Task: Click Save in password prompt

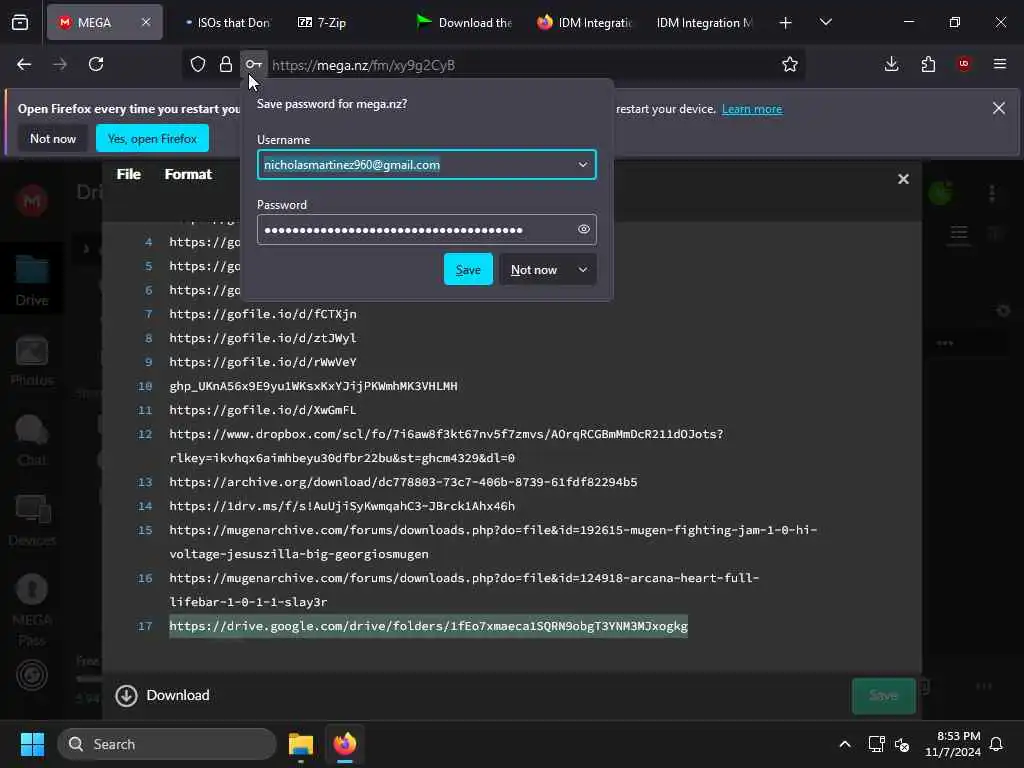Action: point(468,270)
